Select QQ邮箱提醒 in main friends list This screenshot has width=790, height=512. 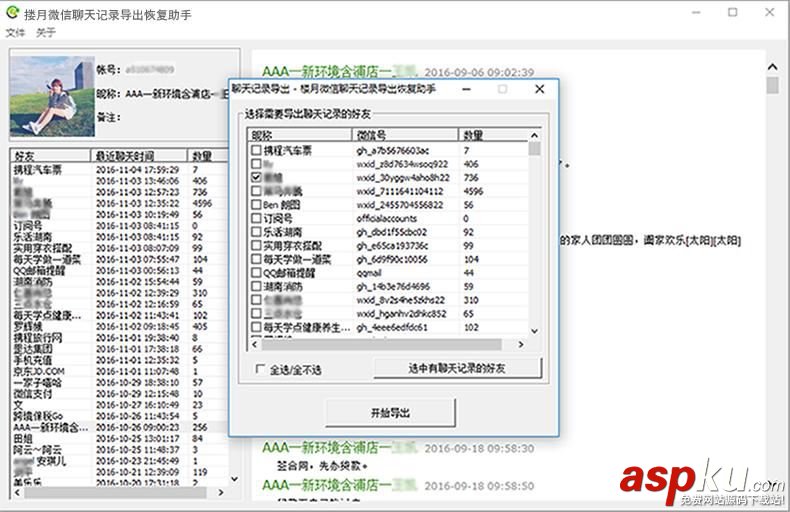click(x=39, y=271)
